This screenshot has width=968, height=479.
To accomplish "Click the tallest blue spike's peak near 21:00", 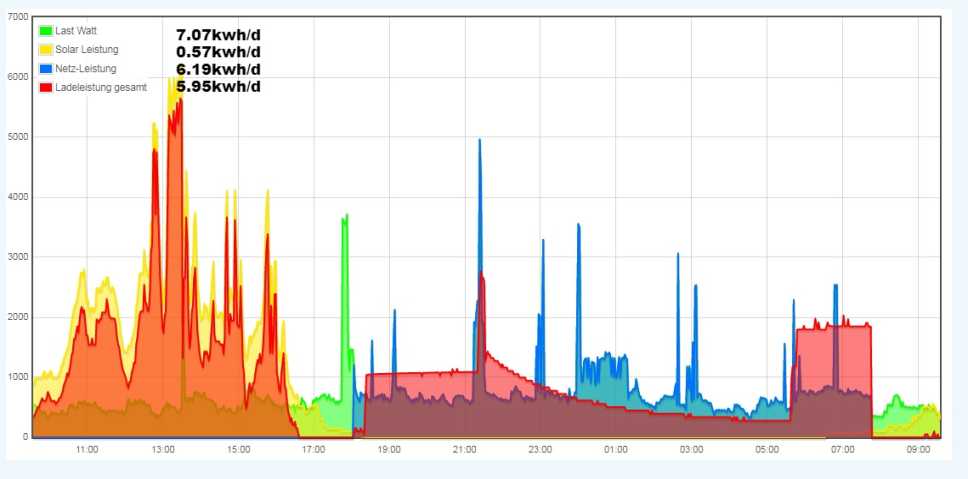I will 479,141.
